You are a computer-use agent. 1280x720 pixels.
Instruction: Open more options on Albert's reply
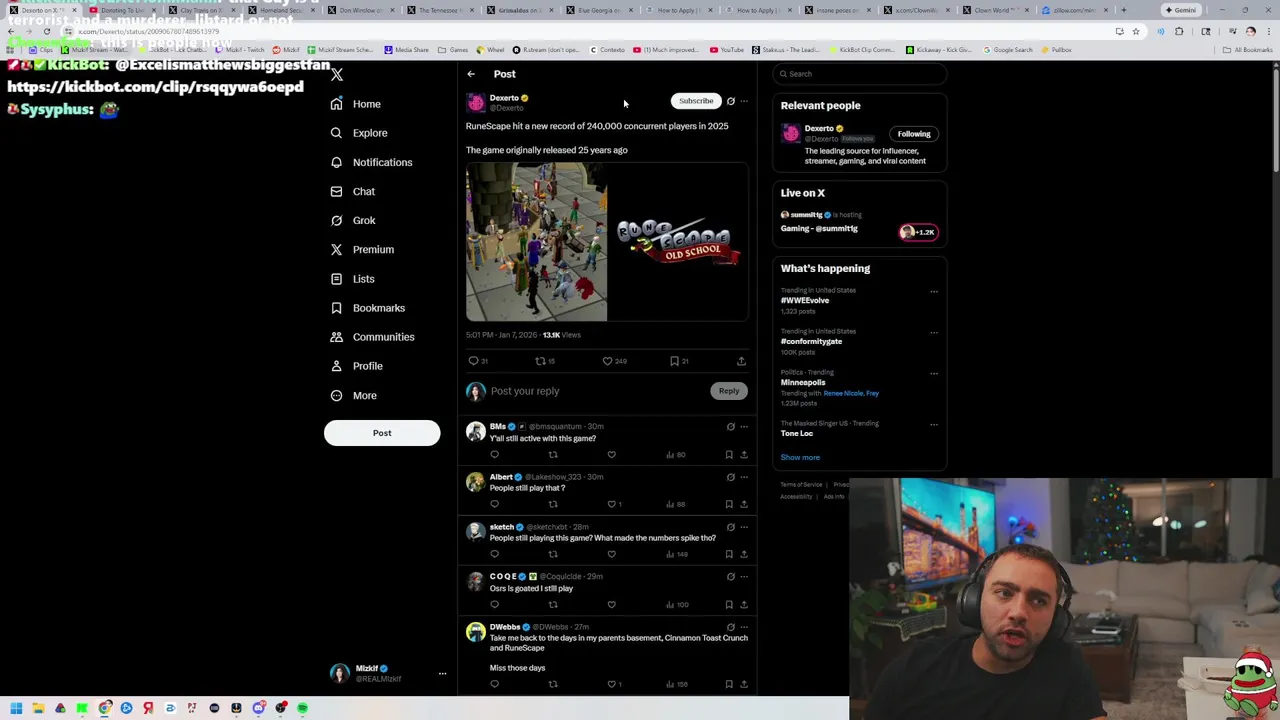(744, 477)
